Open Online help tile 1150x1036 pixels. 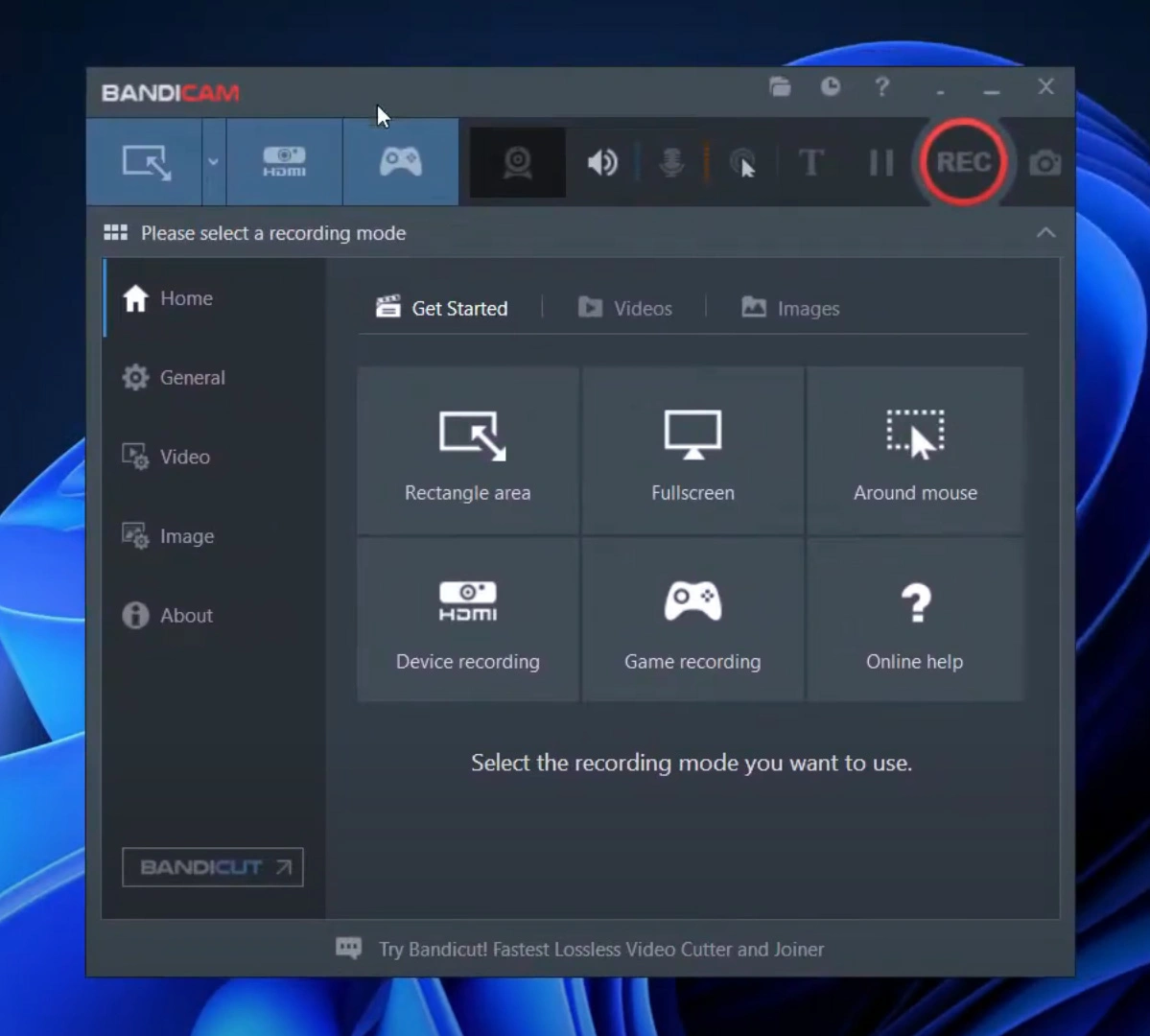(x=915, y=620)
